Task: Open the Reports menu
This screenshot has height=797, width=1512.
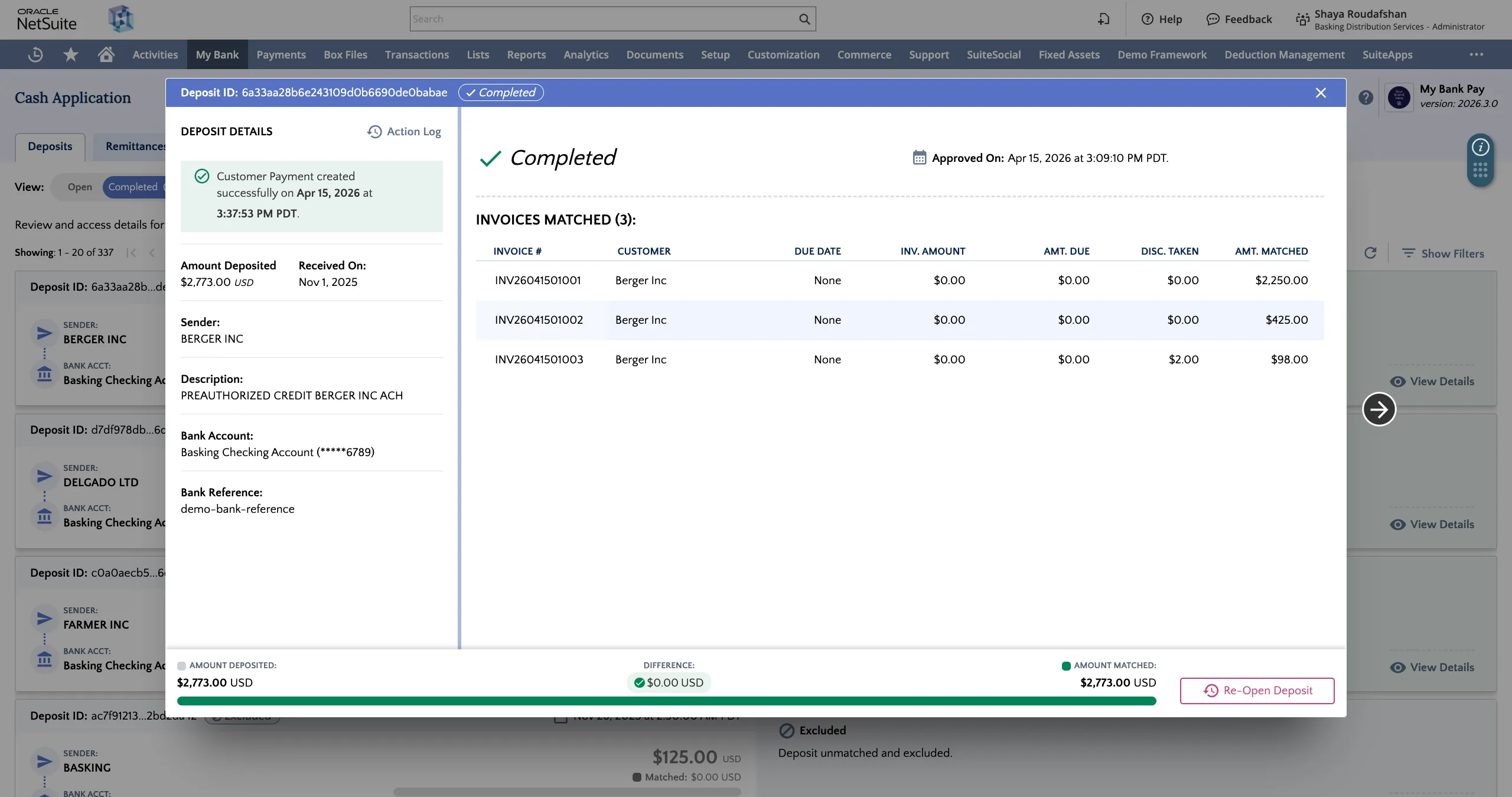Action: pyautogui.click(x=526, y=54)
